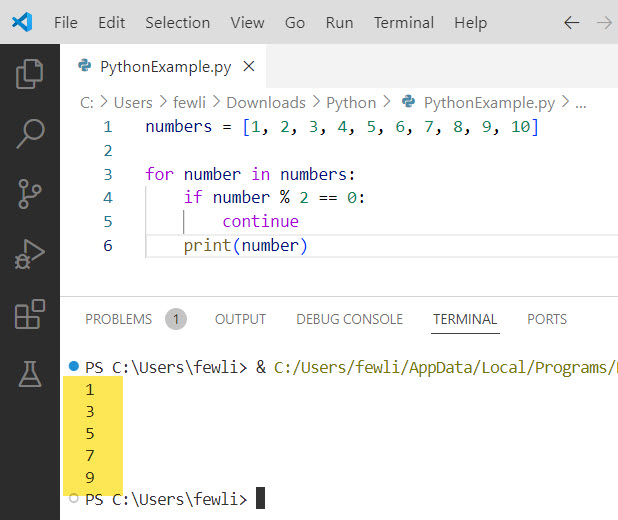Open the Selection menu
Screen dimensions: 618x520
tap(178, 23)
